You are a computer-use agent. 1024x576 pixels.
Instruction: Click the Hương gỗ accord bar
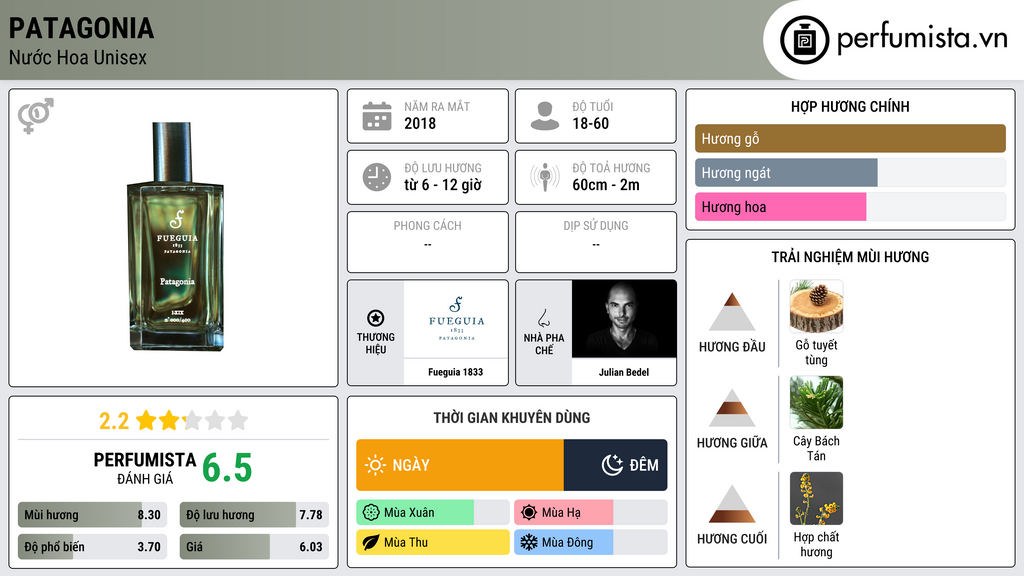850,138
